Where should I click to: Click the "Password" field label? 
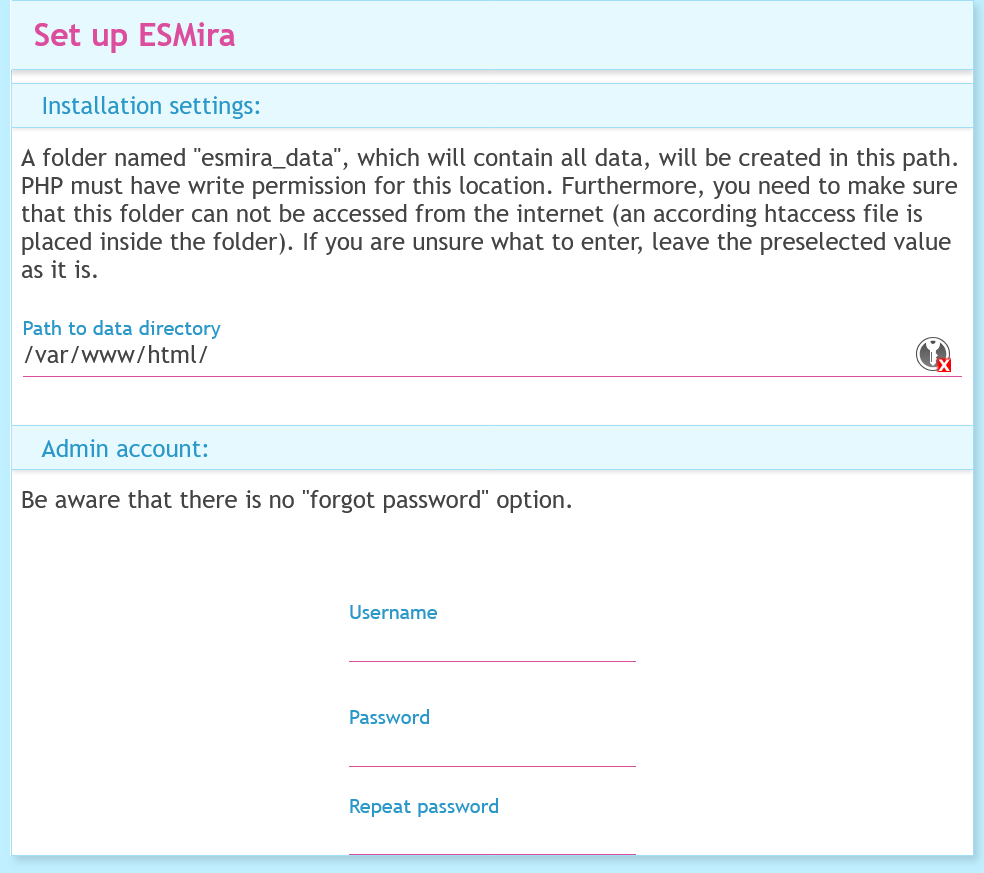389,717
